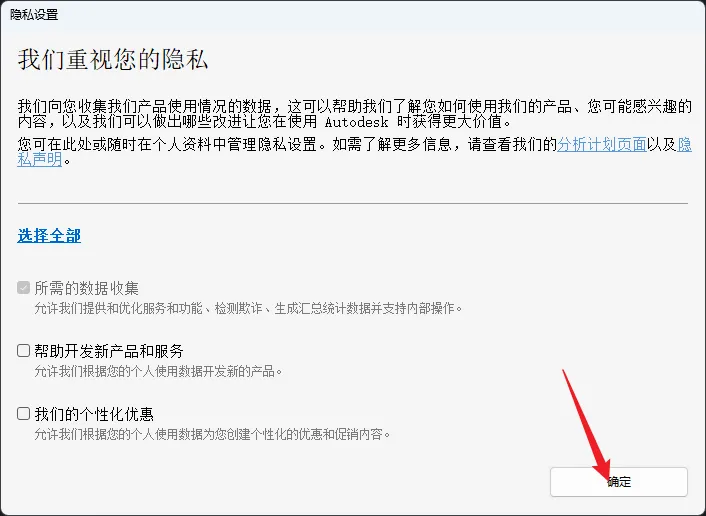Enable the 我们的个性化优惠 checkbox
The image size is (706, 516).
23,413
